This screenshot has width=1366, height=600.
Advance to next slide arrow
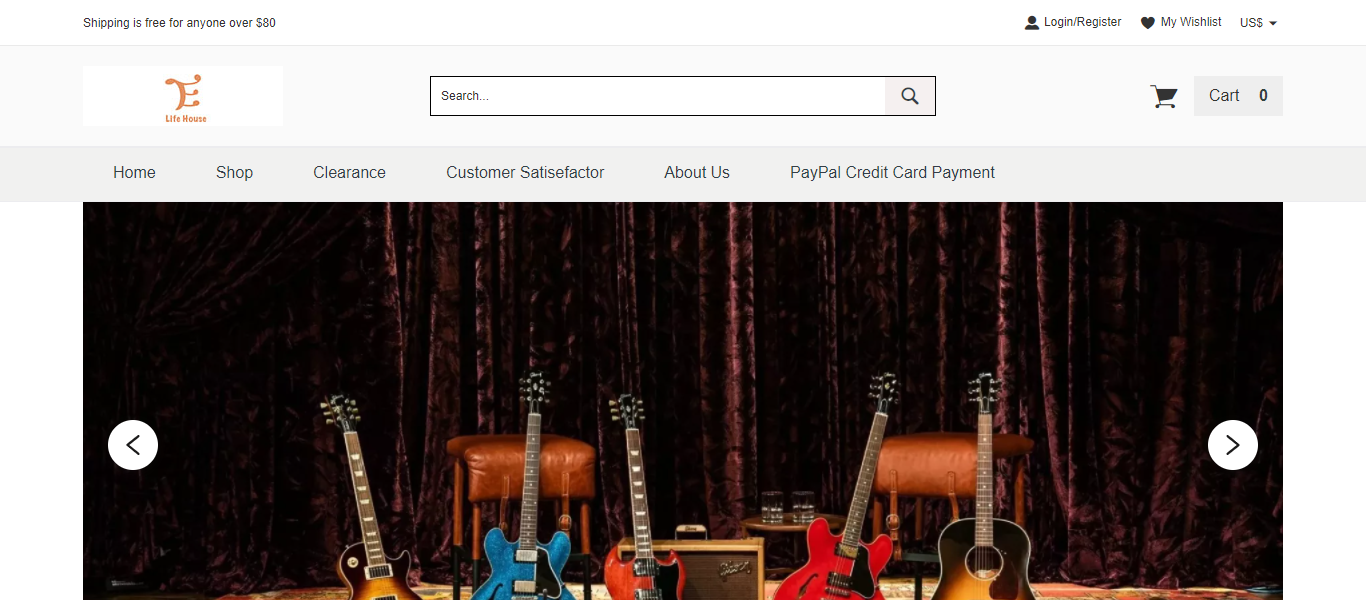(x=1233, y=445)
